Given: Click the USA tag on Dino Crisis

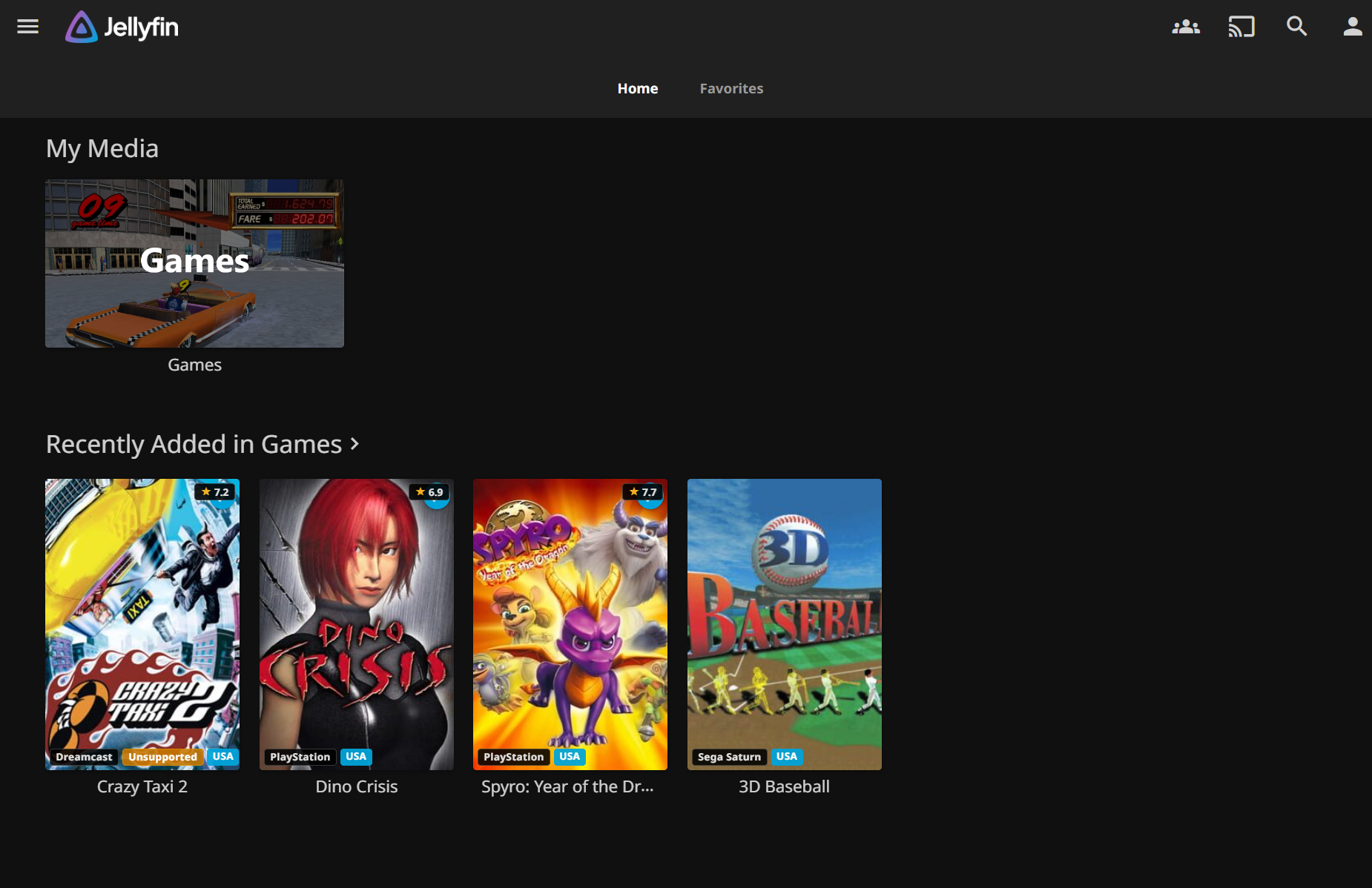Looking at the screenshot, I should (356, 757).
